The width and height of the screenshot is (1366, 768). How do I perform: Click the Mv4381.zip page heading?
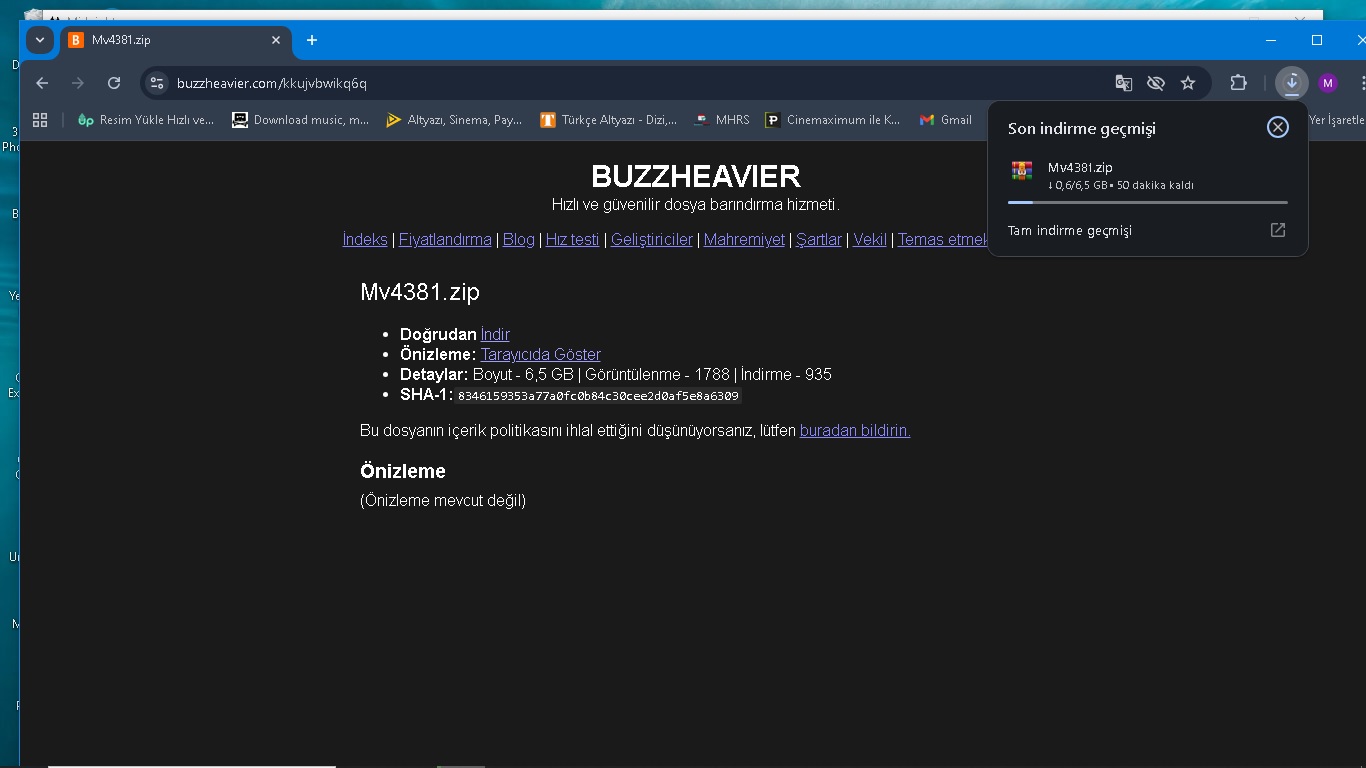pyautogui.click(x=420, y=292)
